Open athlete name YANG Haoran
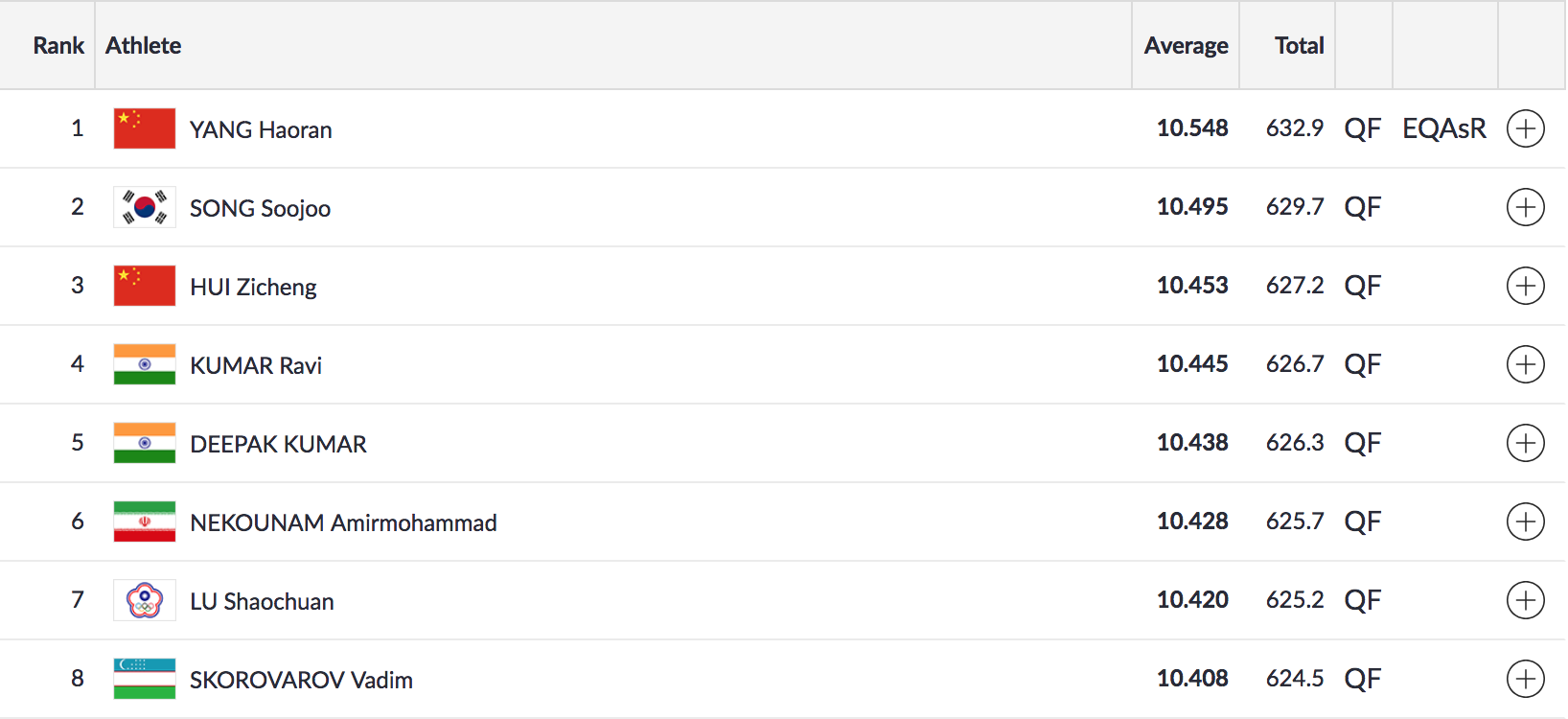The height and width of the screenshot is (719, 1568). pyautogui.click(x=261, y=129)
